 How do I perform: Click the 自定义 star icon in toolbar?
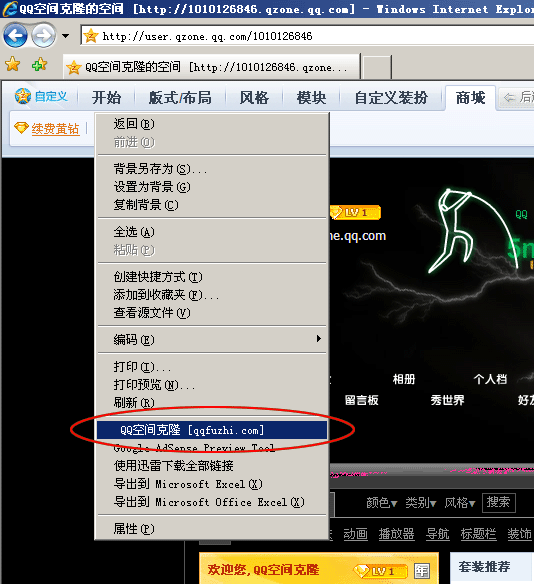22,96
